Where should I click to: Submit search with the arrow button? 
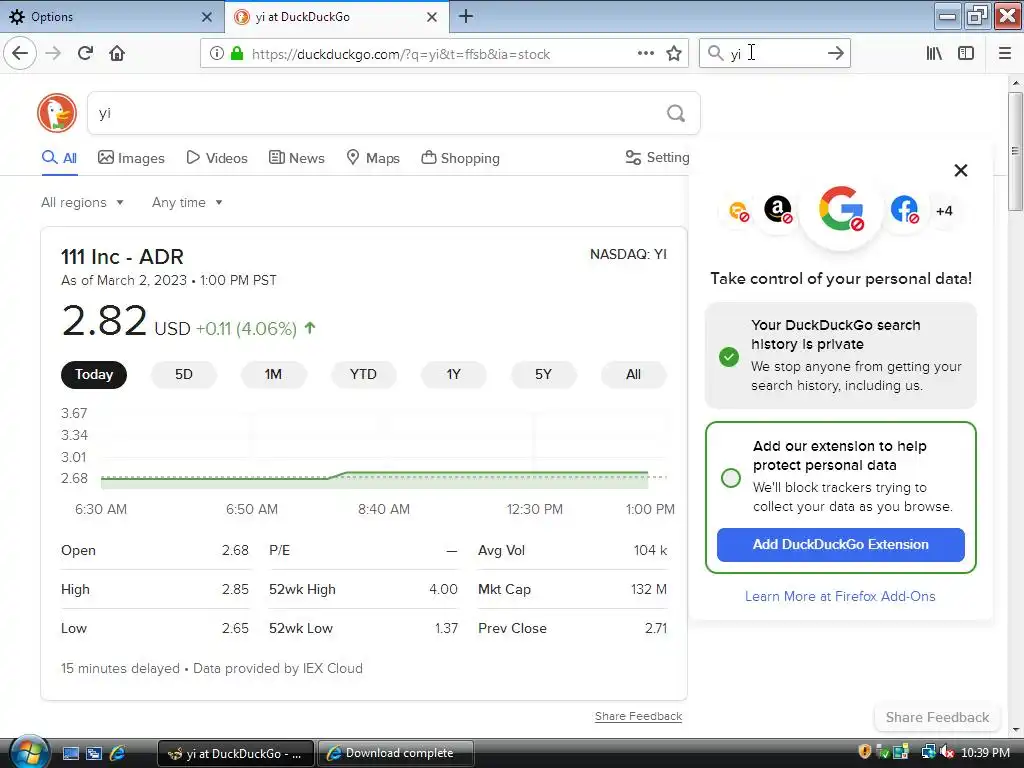pos(835,53)
